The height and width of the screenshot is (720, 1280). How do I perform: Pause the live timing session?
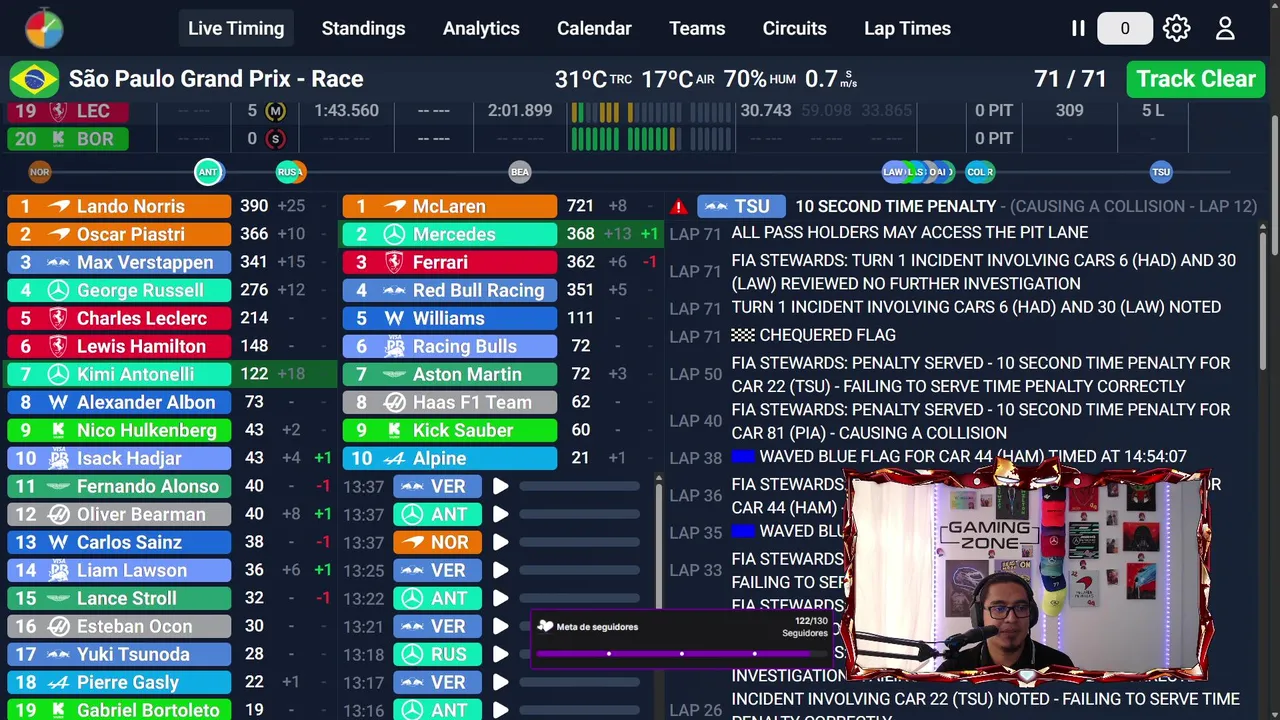[x=1078, y=29]
